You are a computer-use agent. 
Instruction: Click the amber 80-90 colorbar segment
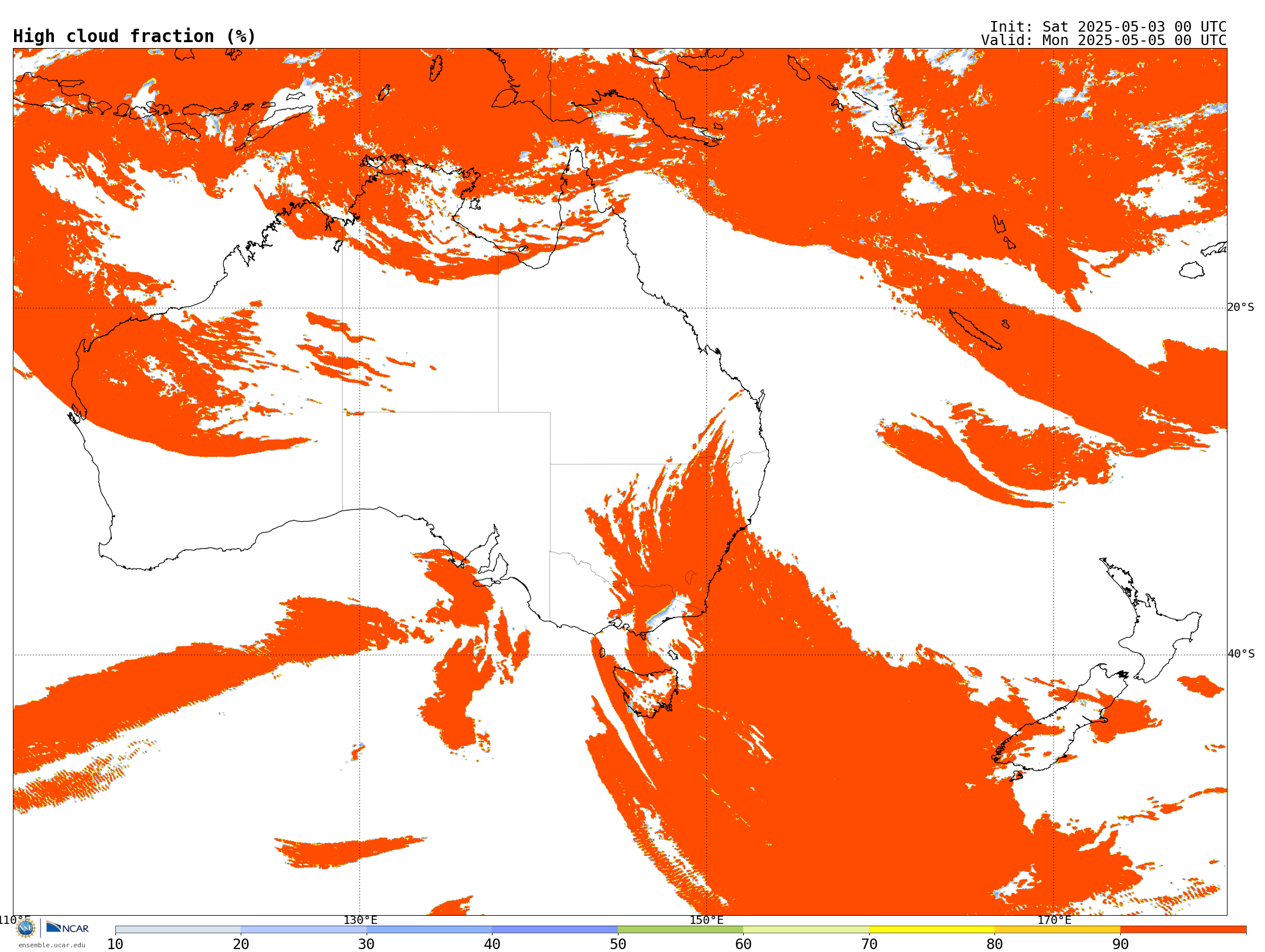pyautogui.click(x=1057, y=930)
